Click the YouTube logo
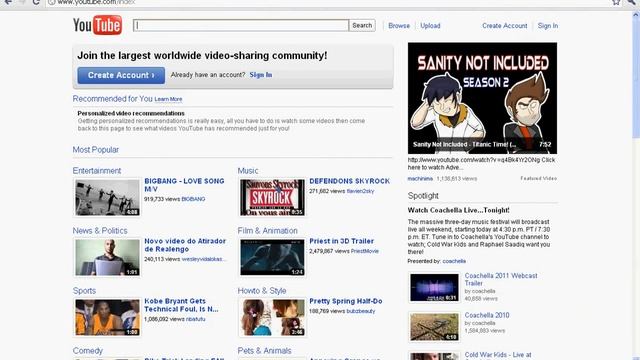 click(97, 25)
